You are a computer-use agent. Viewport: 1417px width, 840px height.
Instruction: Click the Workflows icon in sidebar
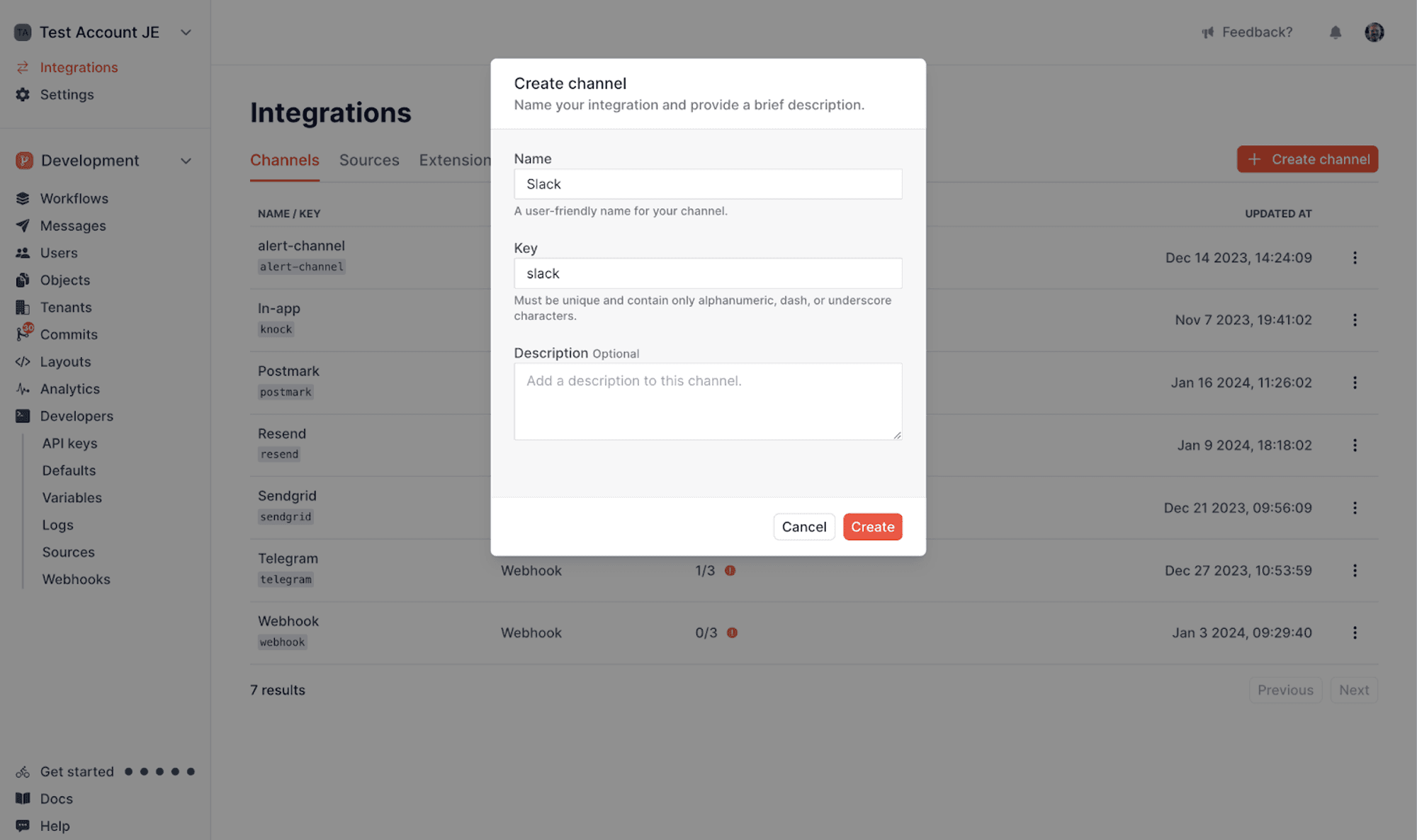(22, 198)
